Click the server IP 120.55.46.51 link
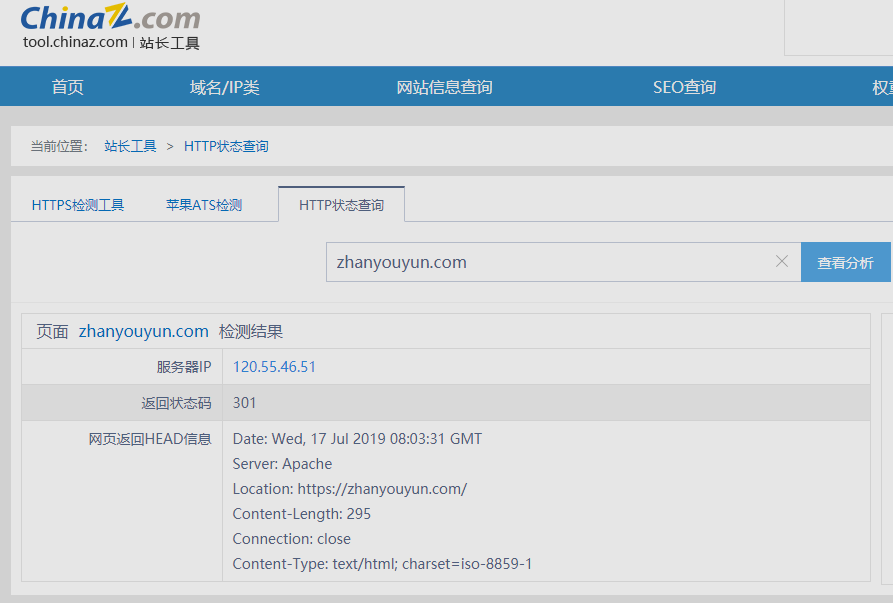Viewport: 893px width, 603px height. 274,367
